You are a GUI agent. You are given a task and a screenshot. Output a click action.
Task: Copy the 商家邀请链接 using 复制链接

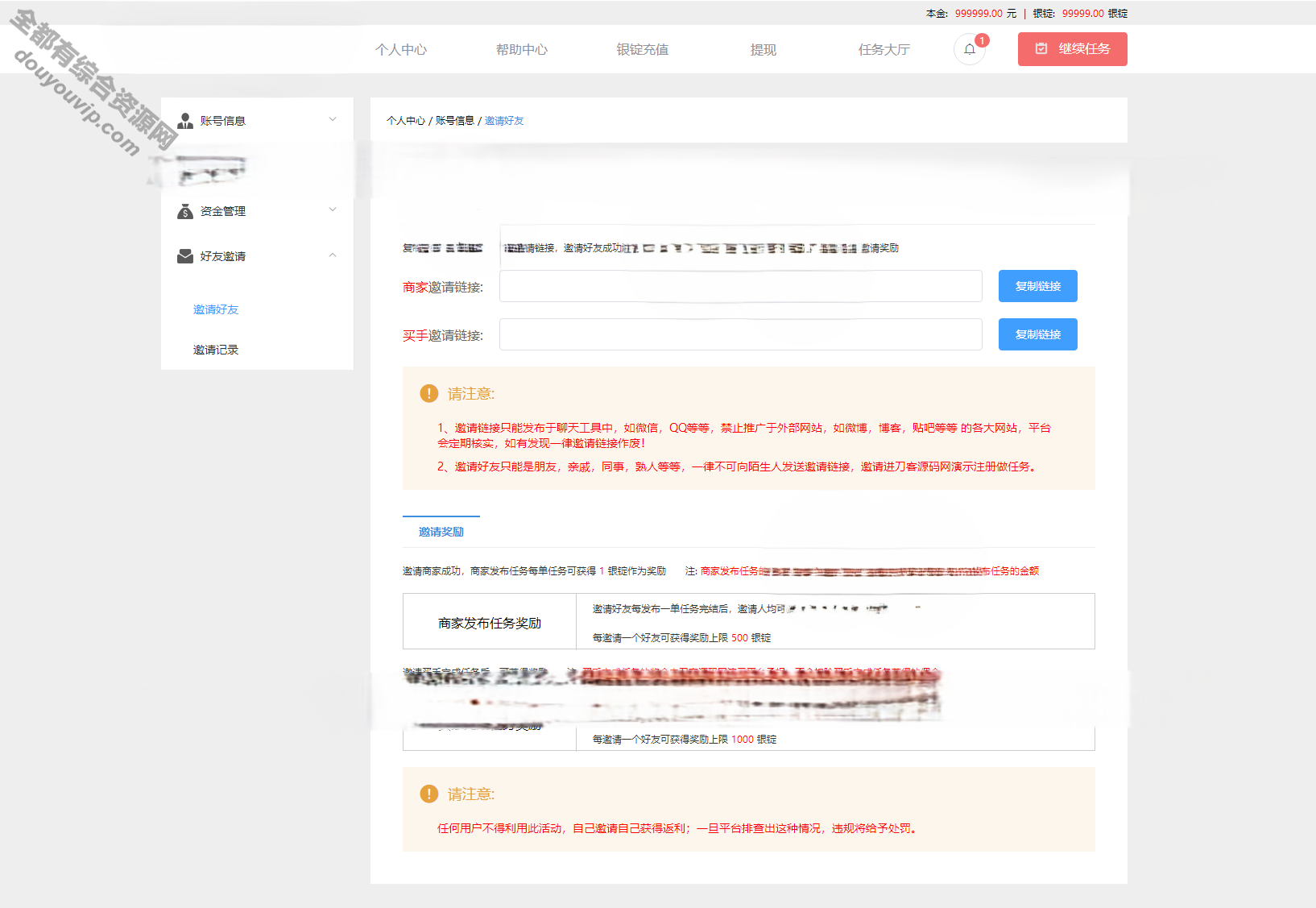point(1038,286)
